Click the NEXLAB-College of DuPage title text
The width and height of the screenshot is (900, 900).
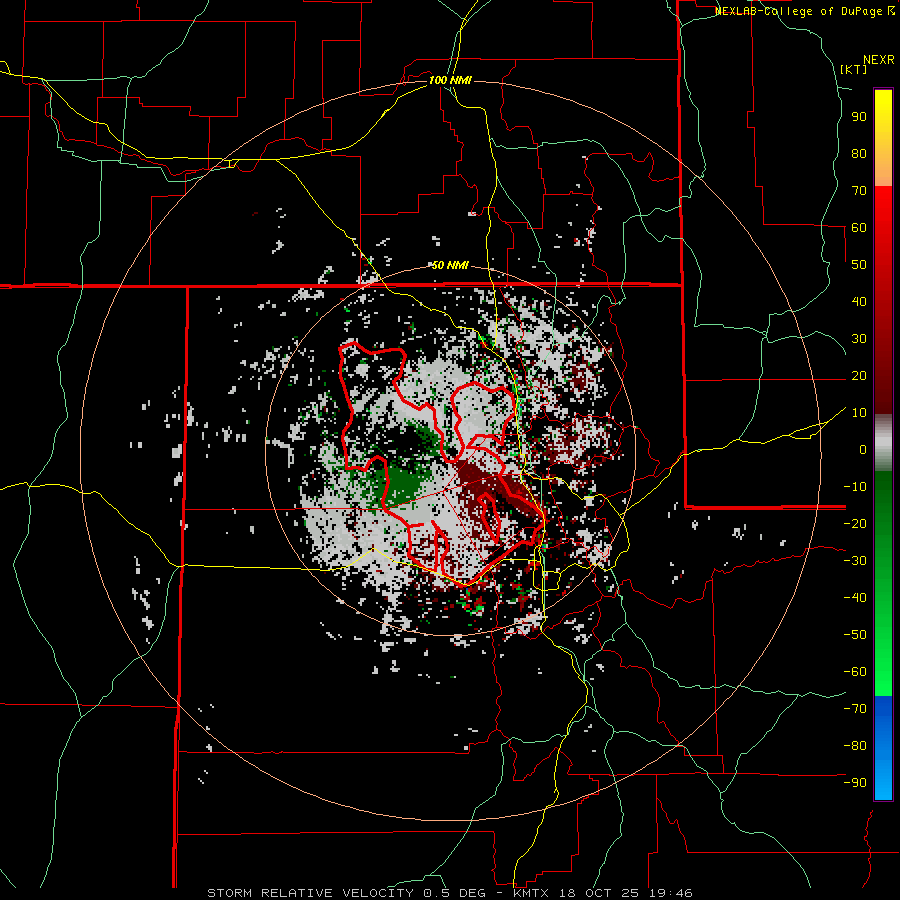coord(799,11)
